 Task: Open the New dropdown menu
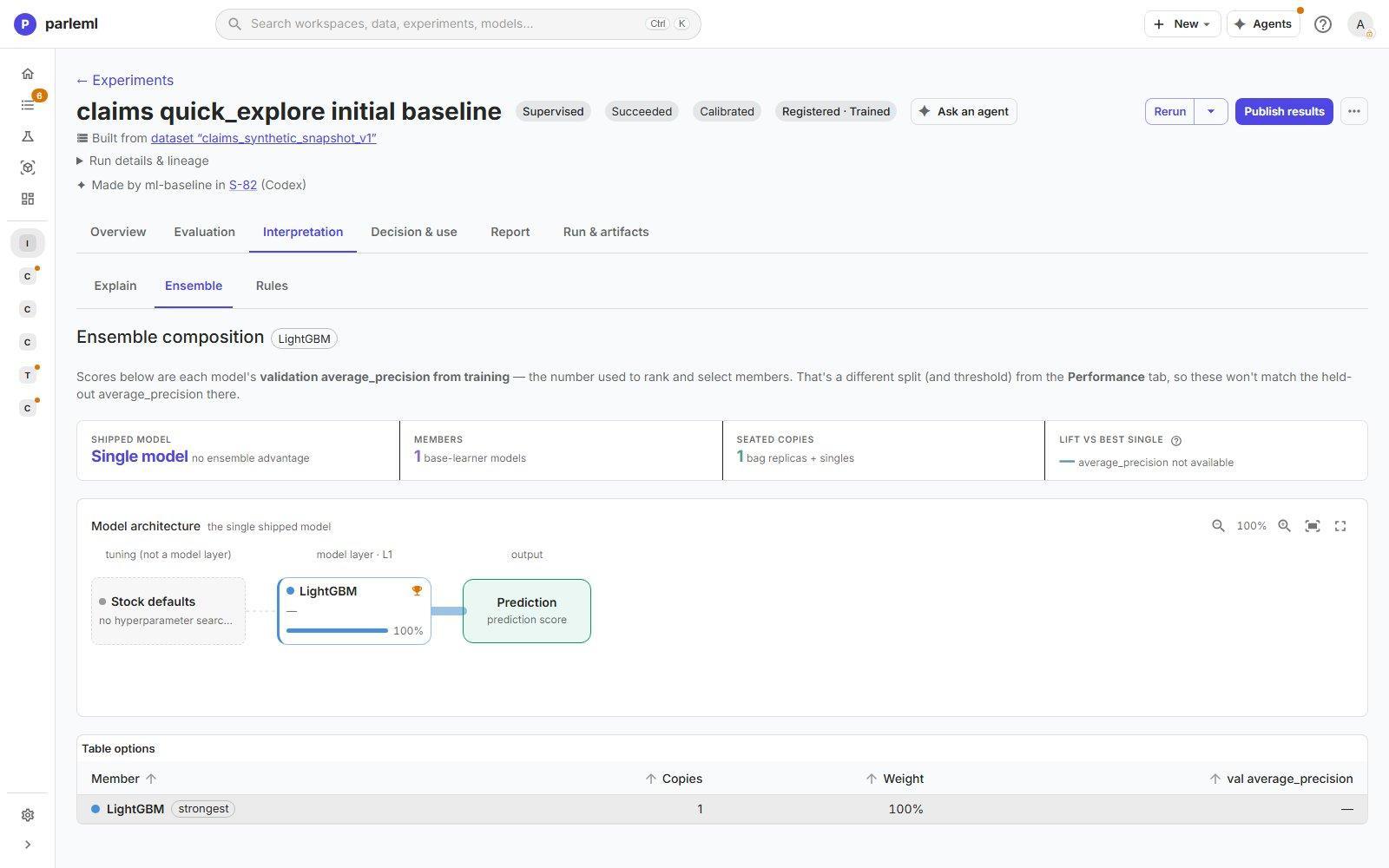click(x=1182, y=24)
